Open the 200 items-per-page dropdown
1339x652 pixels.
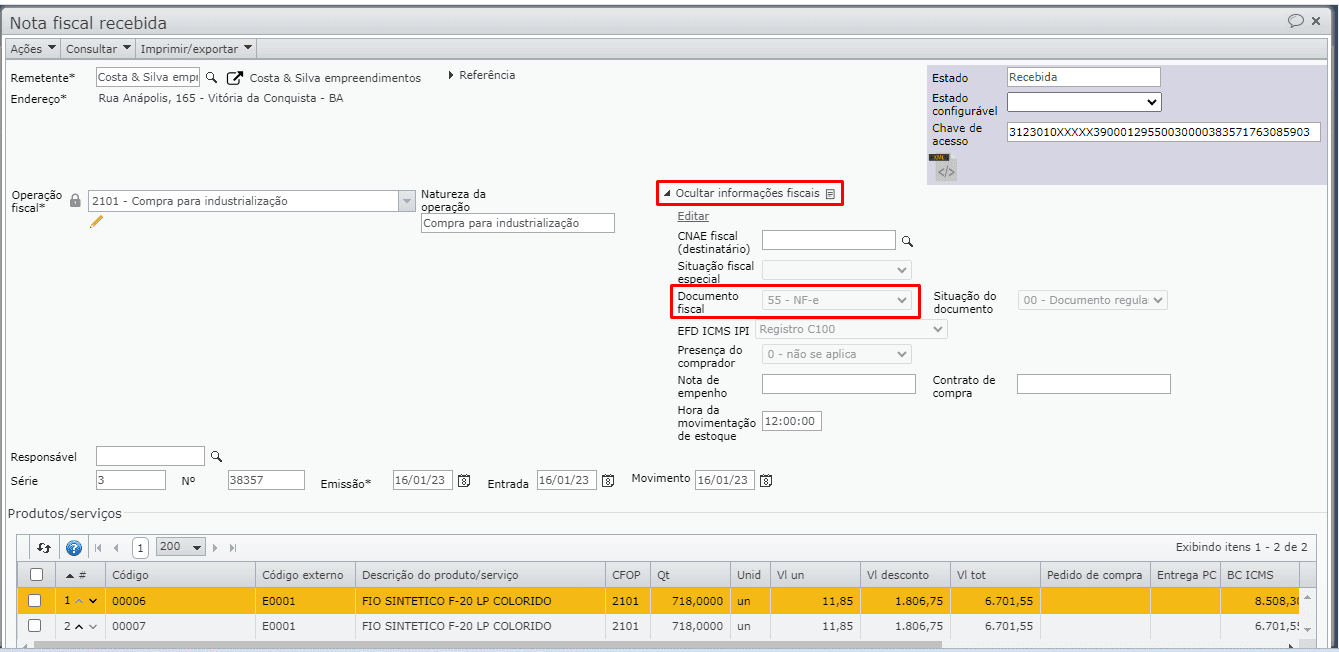click(x=180, y=547)
